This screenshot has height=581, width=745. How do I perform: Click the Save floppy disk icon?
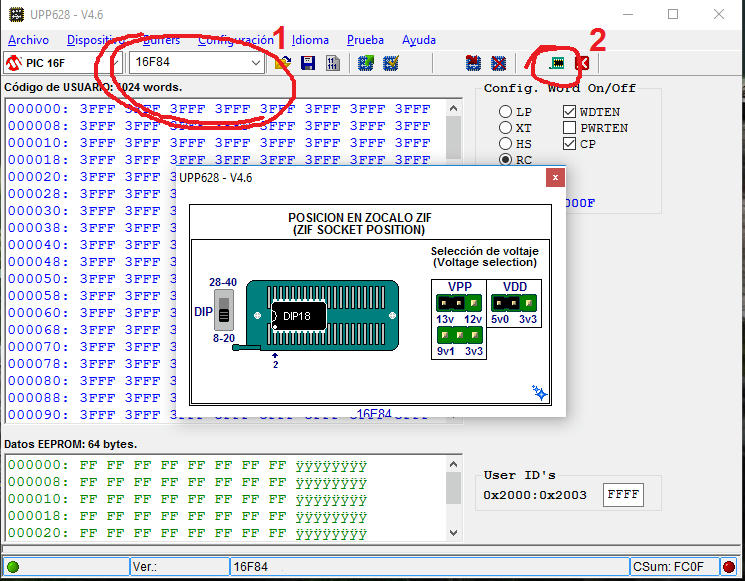(x=308, y=63)
